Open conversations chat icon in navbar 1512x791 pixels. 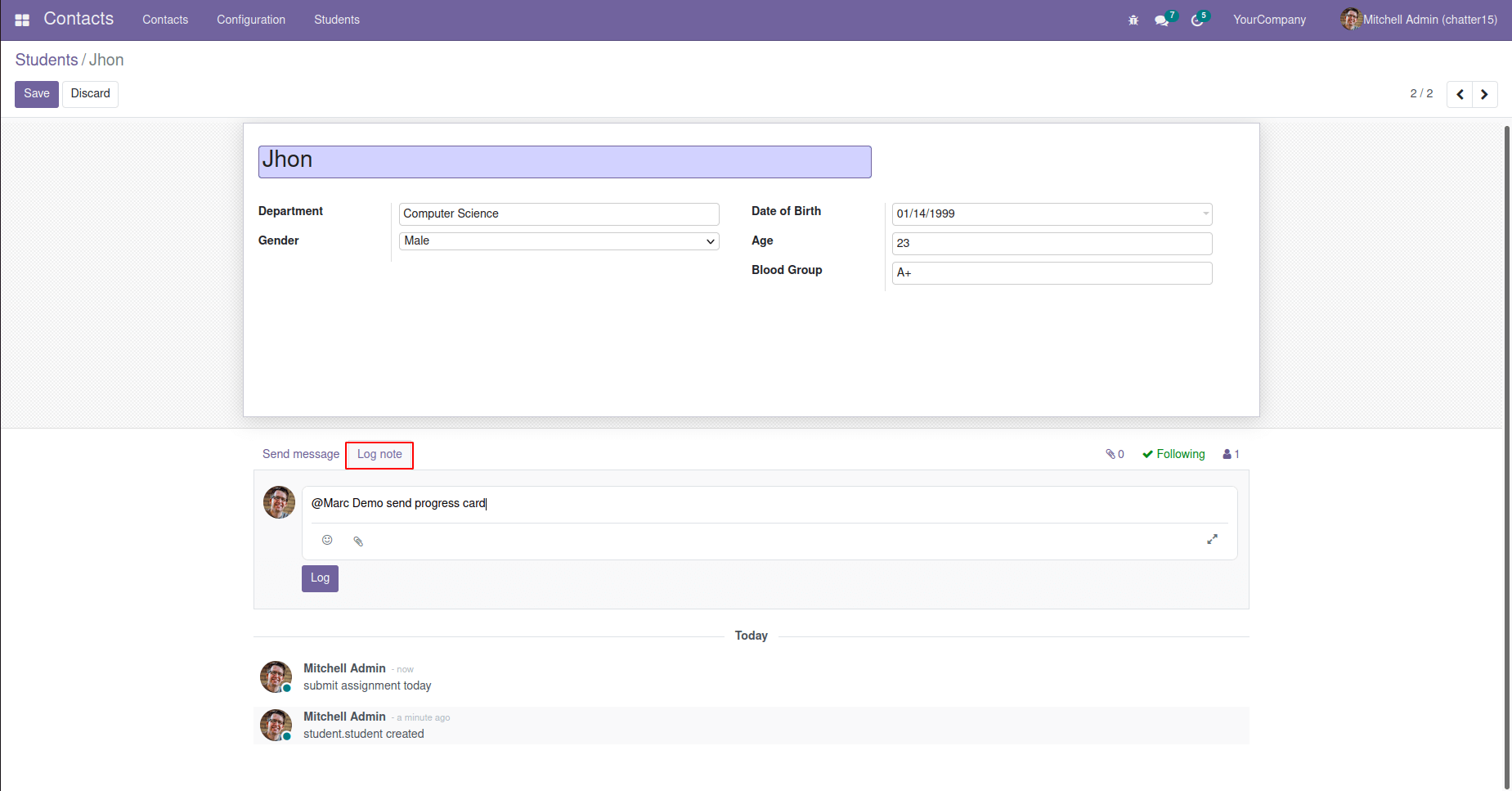pyautogui.click(x=1161, y=20)
